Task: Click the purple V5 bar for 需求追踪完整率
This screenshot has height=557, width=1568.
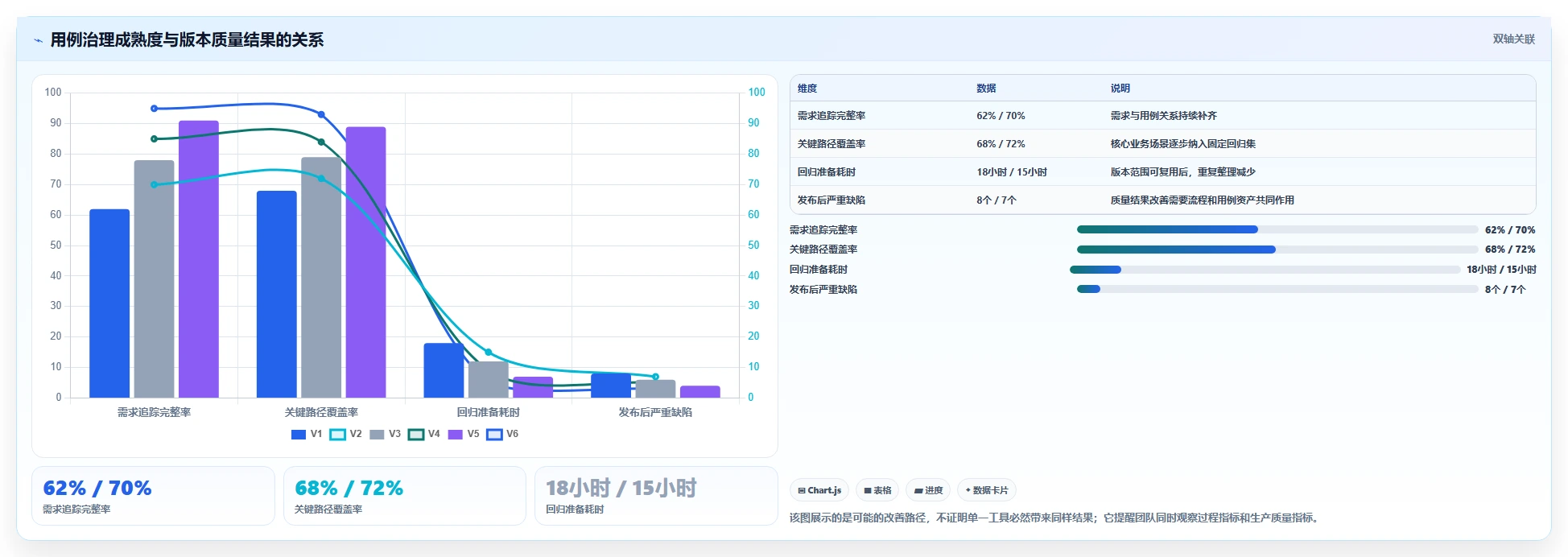Action: (x=199, y=259)
